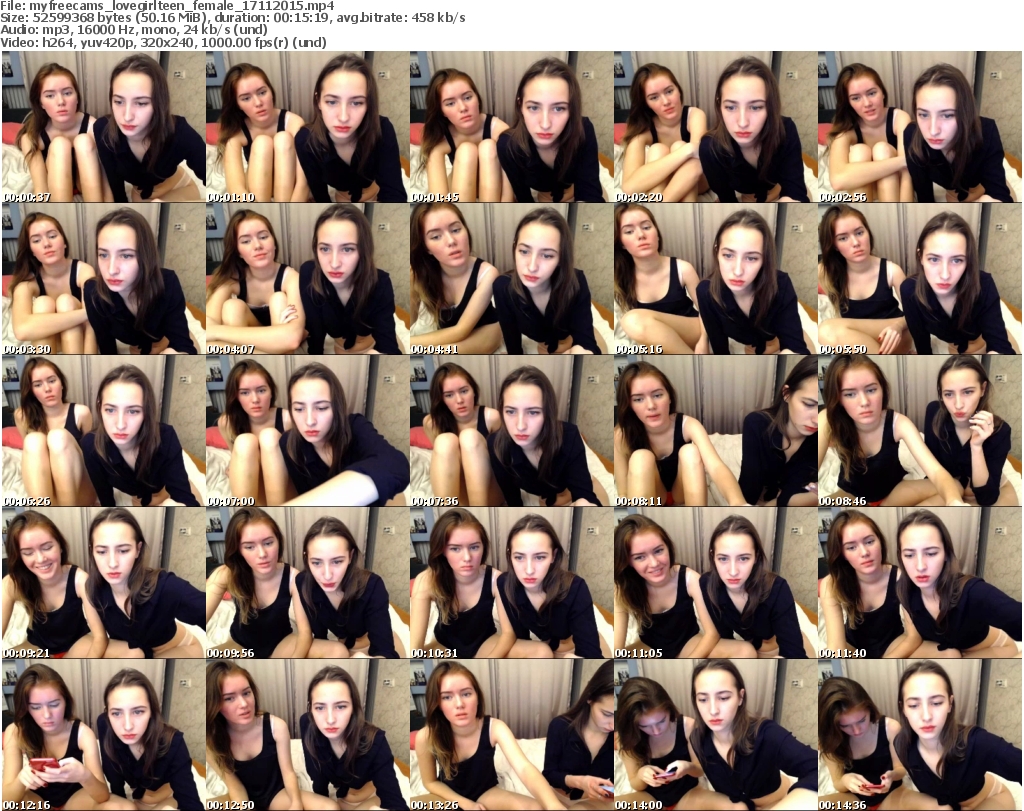This screenshot has height=811, width=1024.
Task: Pick the thumbnail marked 00:13:26
Action: click(511, 735)
